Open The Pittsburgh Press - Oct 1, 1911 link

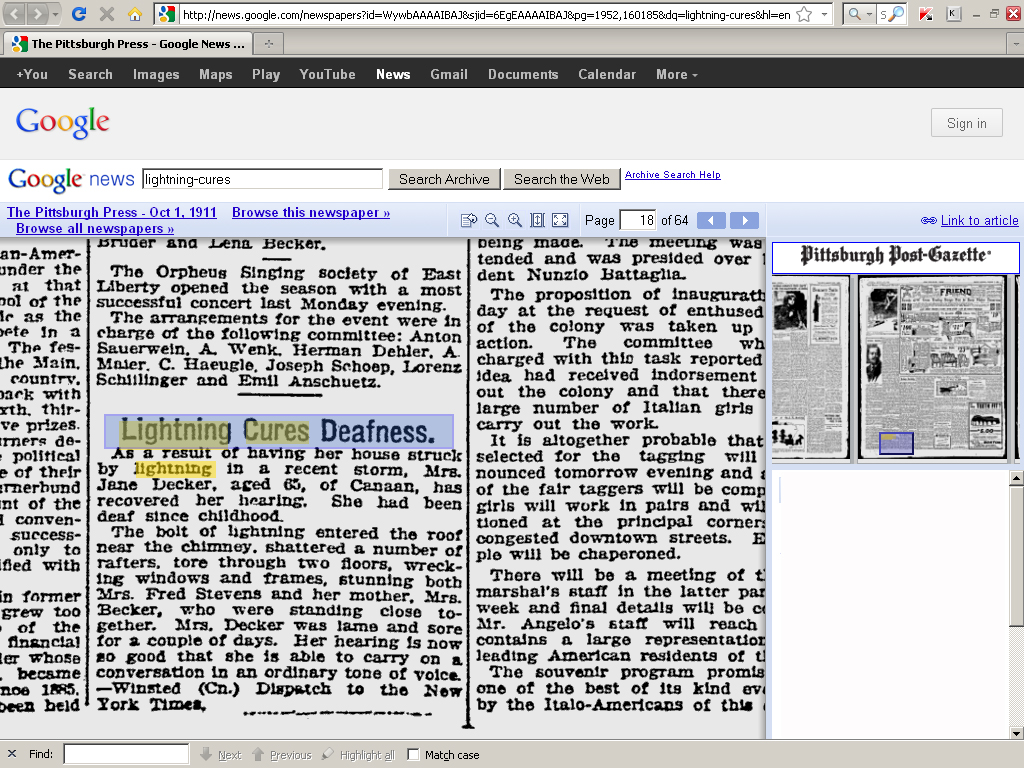pyautogui.click(x=112, y=212)
